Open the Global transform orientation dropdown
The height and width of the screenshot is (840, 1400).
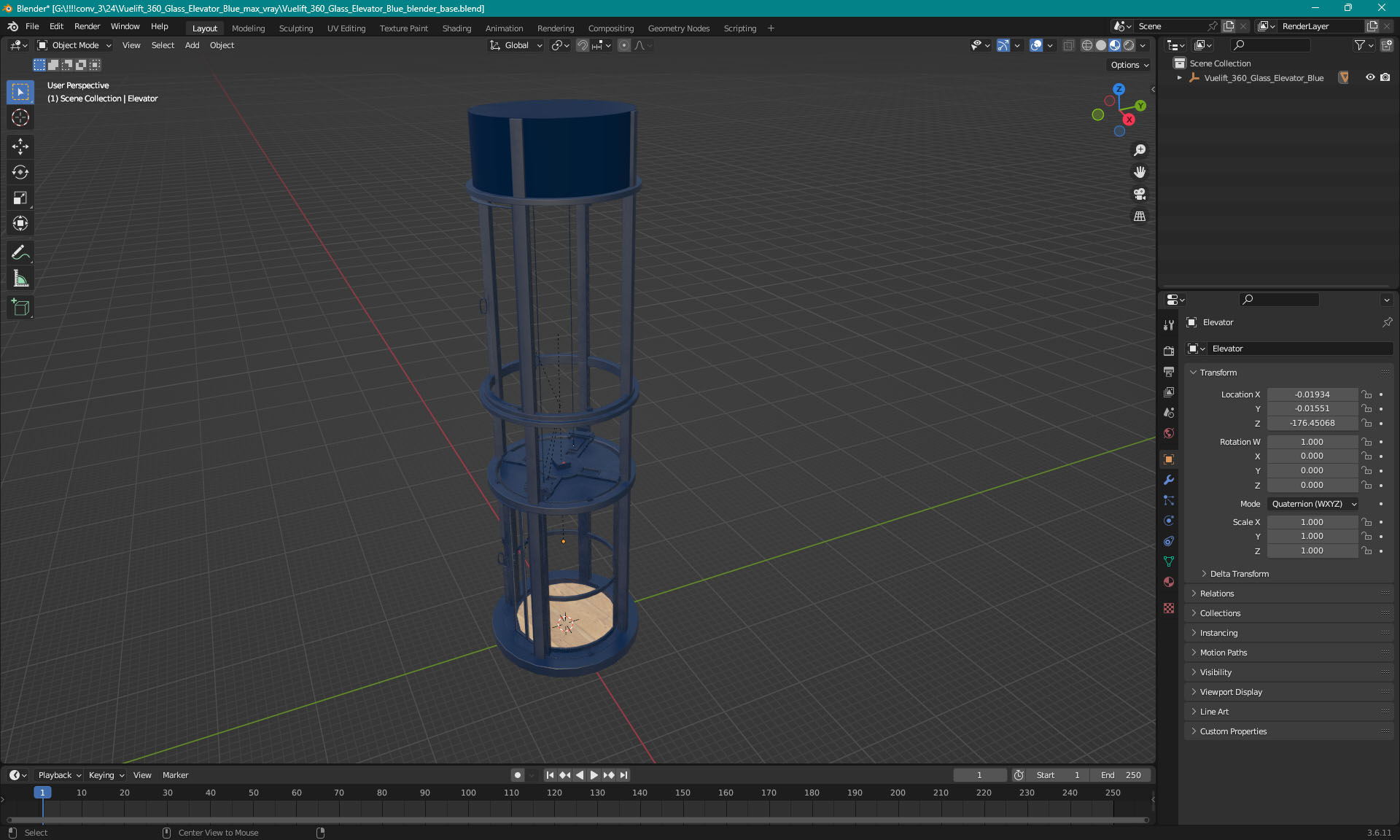point(516,45)
